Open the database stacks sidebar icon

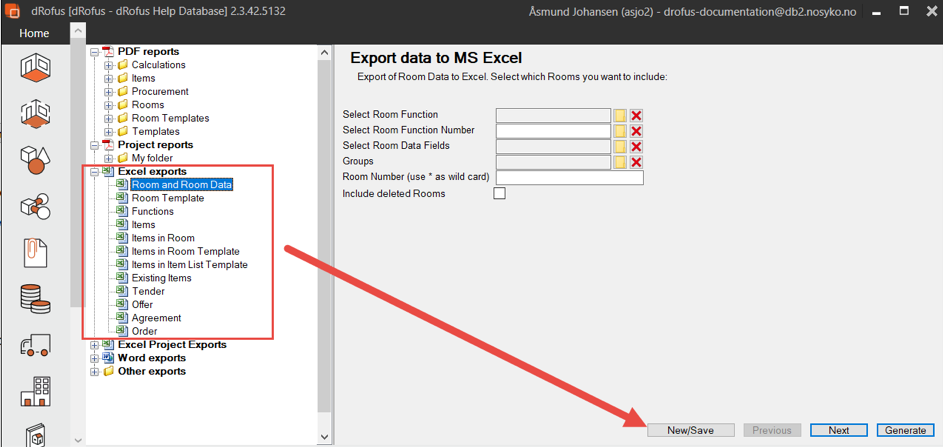coord(35,298)
